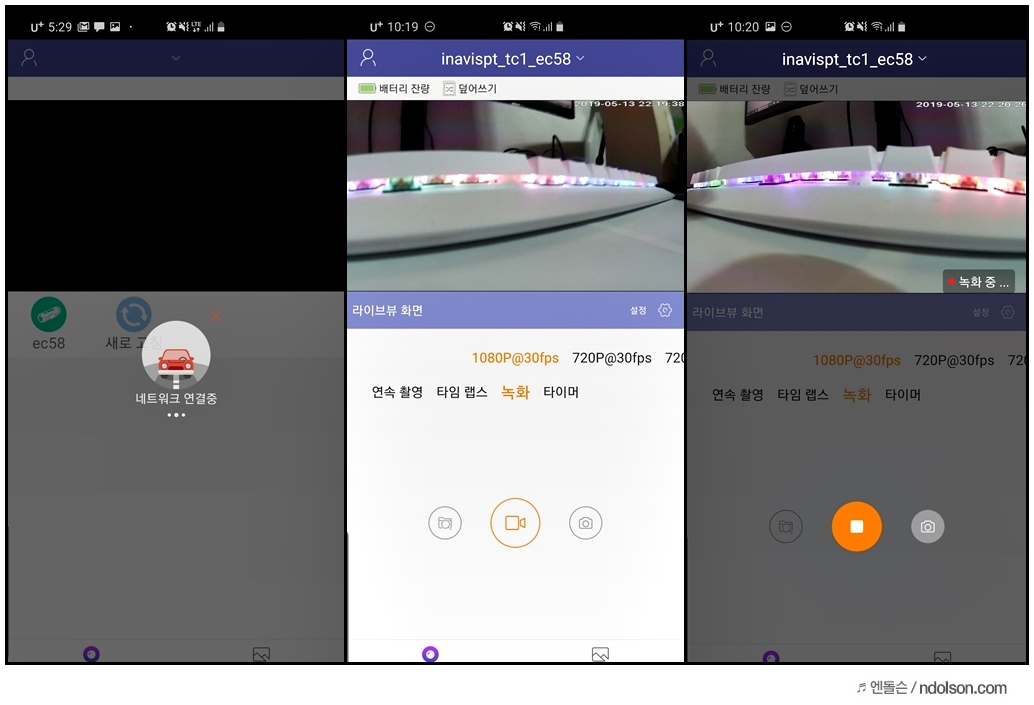Tap burst capture icon in right screen
Image resolution: width=1034 pixels, height=705 pixels.
pyautogui.click(x=785, y=526)
